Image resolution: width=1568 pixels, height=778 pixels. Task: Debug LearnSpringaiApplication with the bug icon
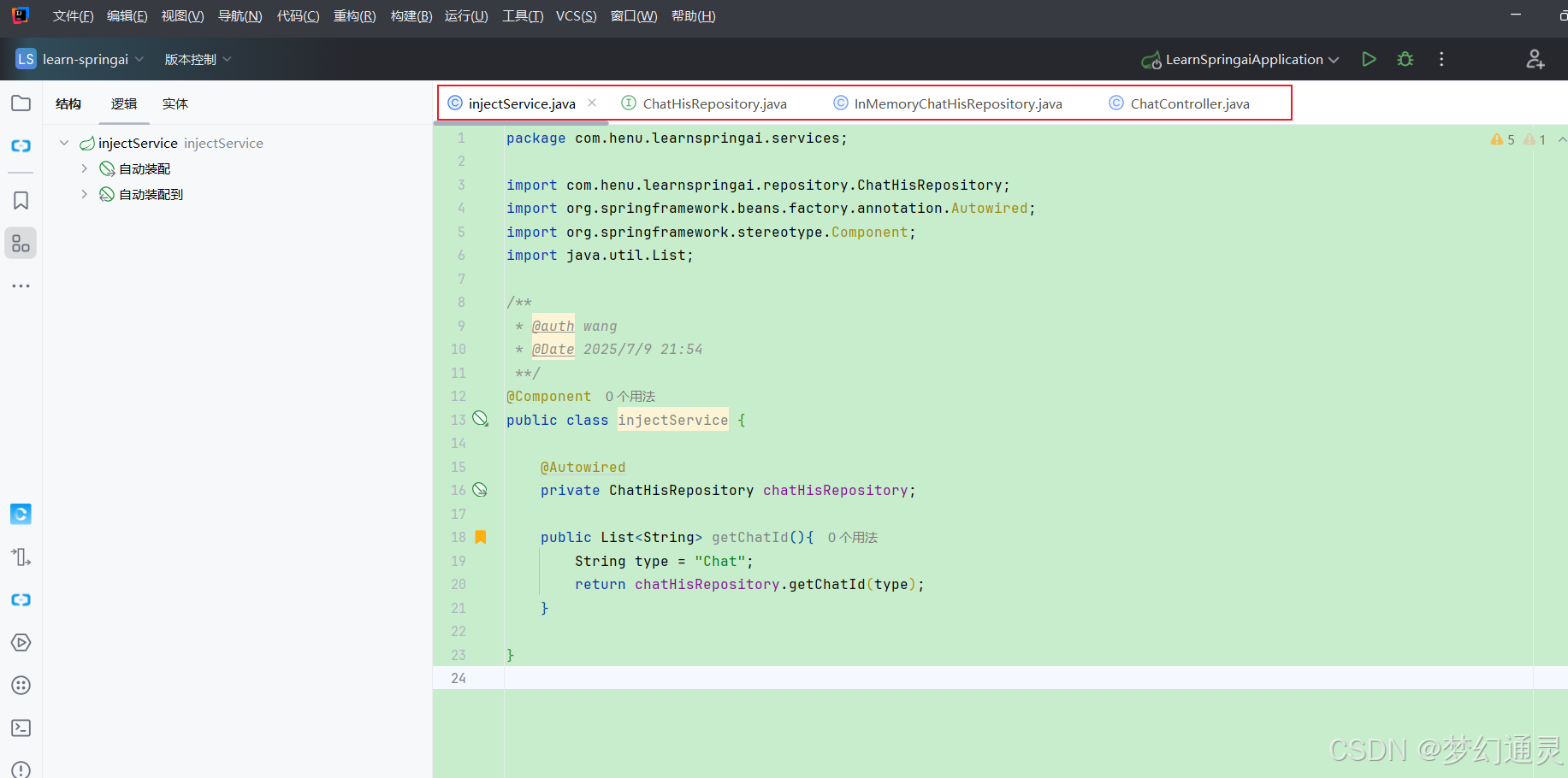click(x=1405, y=59)
